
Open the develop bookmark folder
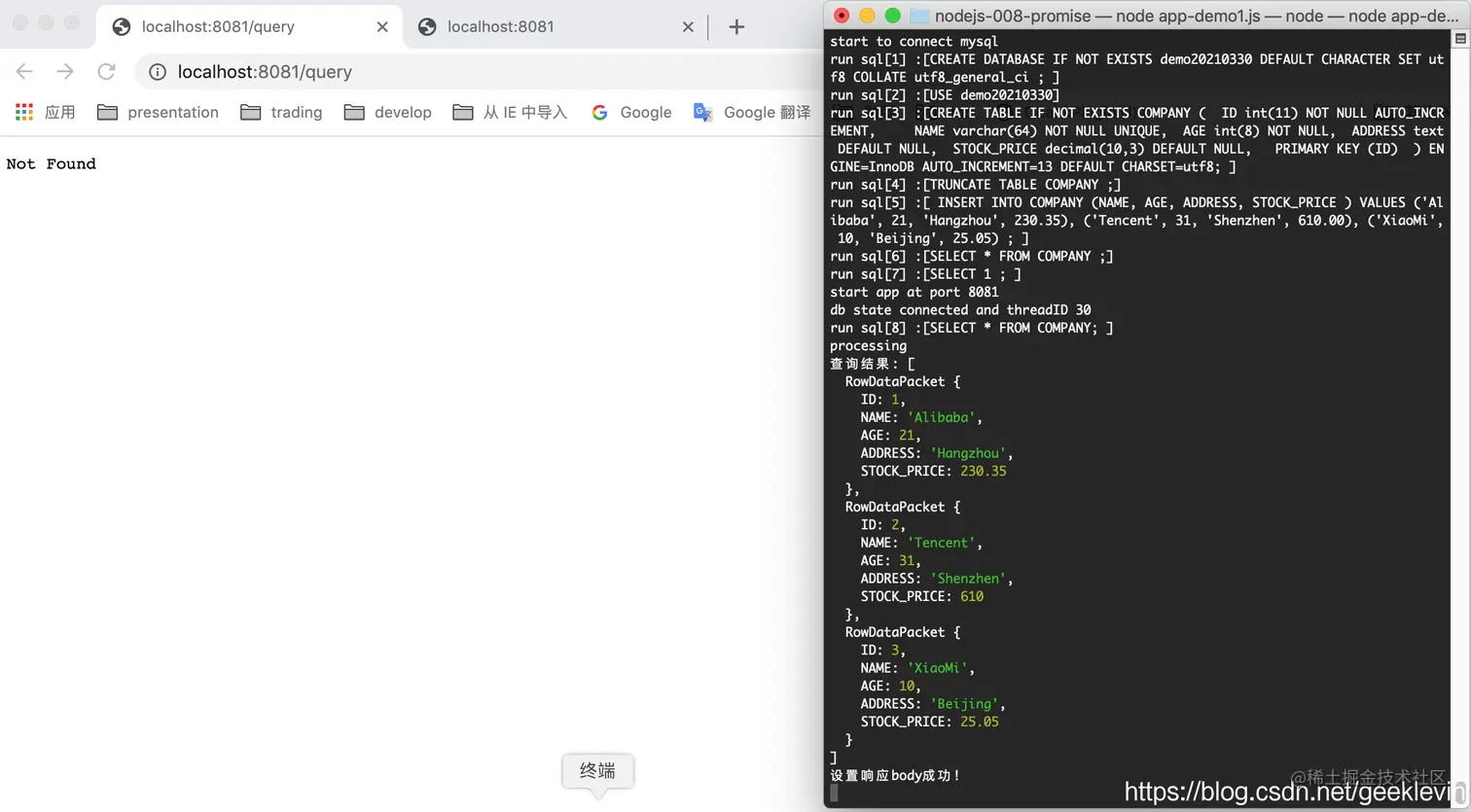388,112
